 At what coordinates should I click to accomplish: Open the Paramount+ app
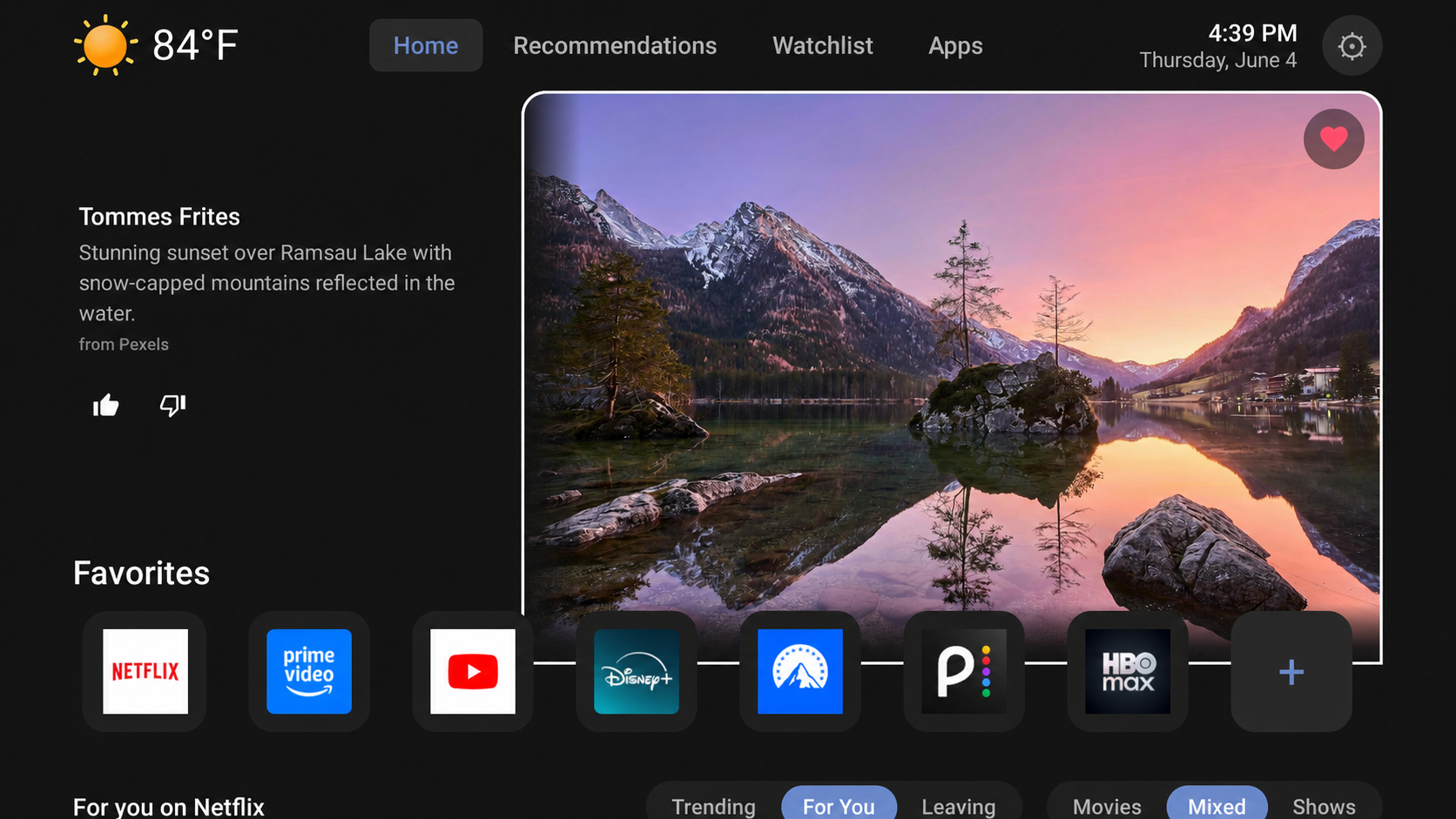tap(800, 671)
